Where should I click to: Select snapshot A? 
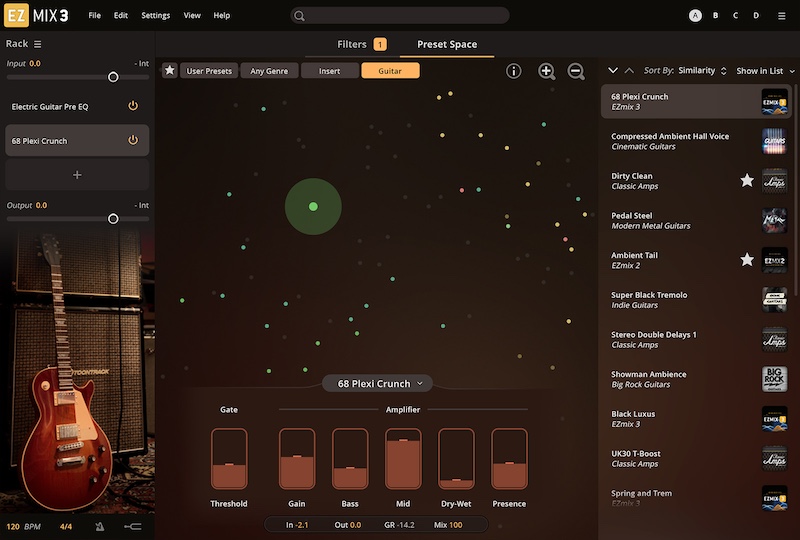pos(695,16)
